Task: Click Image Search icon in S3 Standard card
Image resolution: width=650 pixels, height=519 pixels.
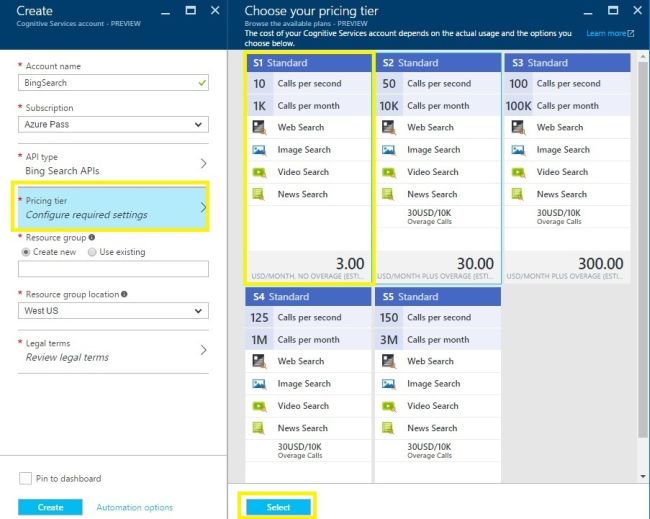Action: click(x=518, y=150)
